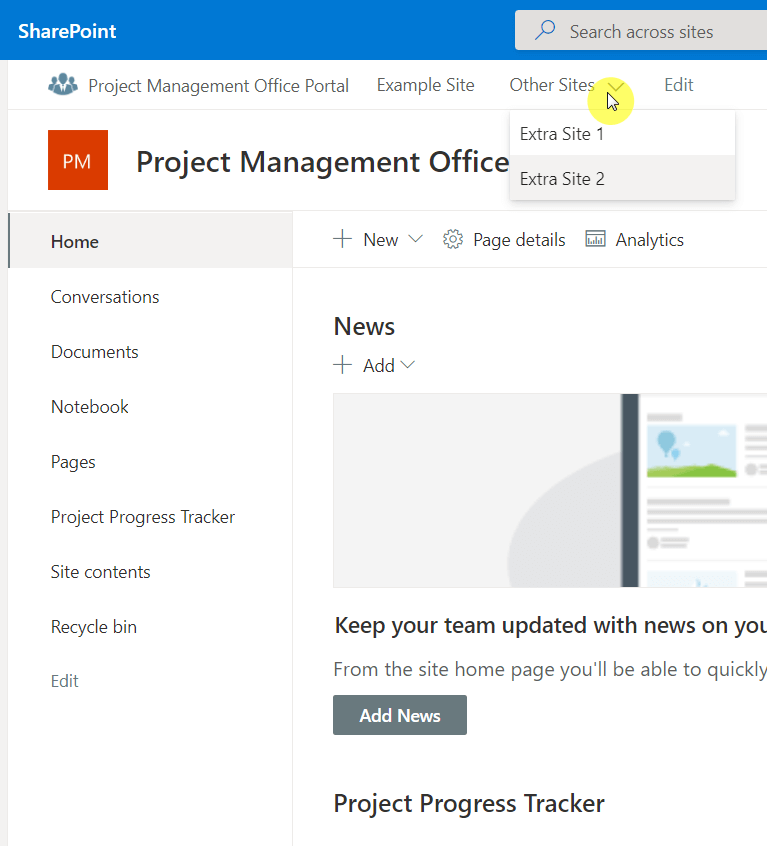
Task: Click Edit at bottom of left navigation
Action: (65, 681)
